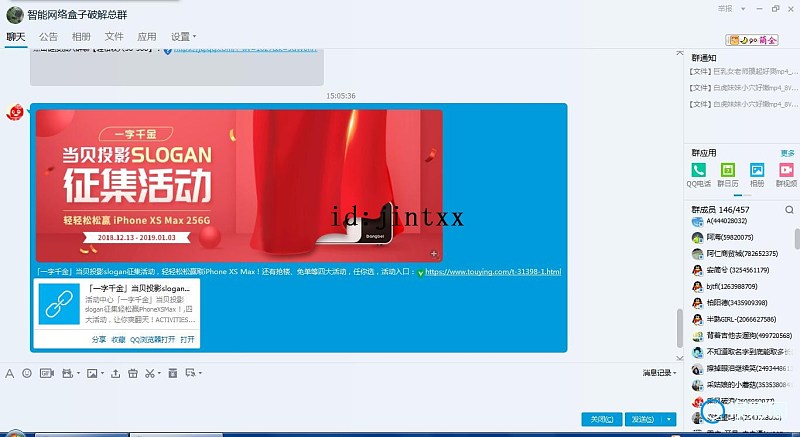Click the last icon of the chat toolbar
Screen dimensions: 800x437
[191, 373]
